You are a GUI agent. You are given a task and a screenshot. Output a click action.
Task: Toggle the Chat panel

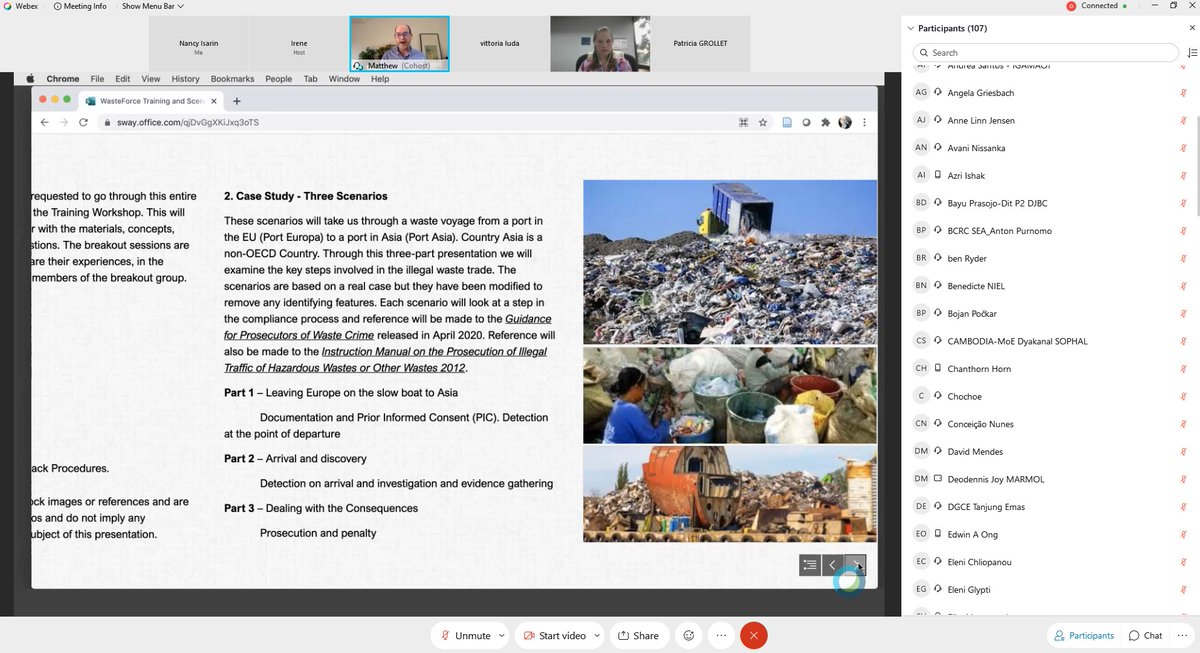click(x=1146, y=635)
